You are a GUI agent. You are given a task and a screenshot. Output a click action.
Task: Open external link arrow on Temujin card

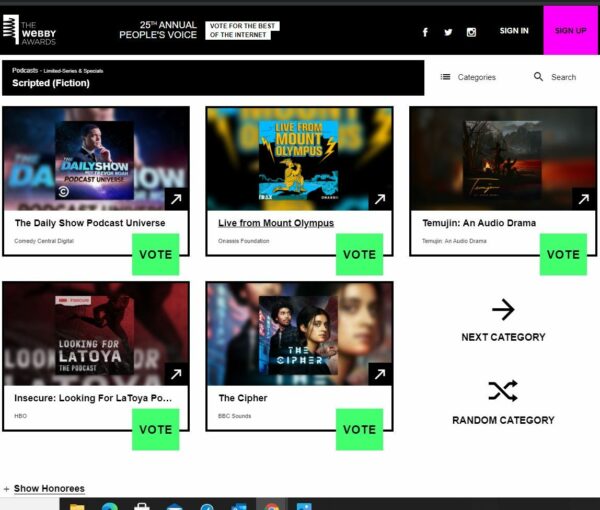(x=584, y=199)
